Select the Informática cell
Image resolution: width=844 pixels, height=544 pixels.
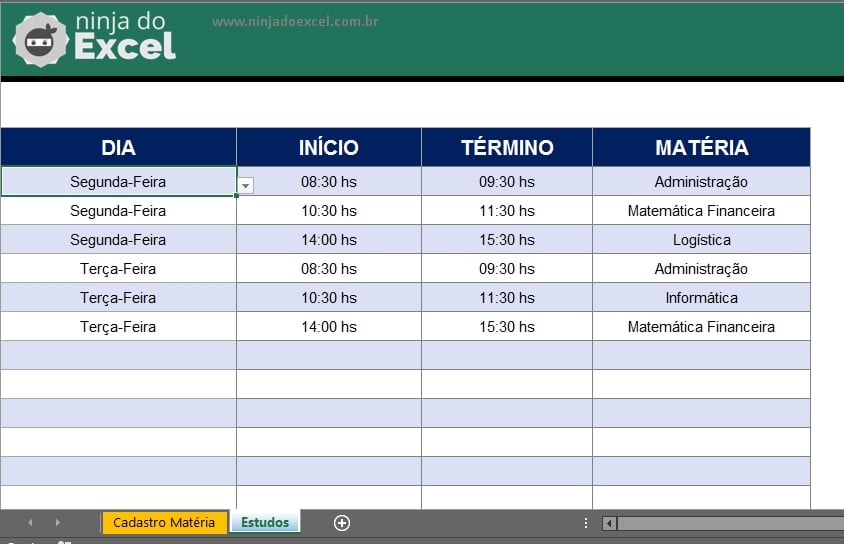click(x=701, y=298)
